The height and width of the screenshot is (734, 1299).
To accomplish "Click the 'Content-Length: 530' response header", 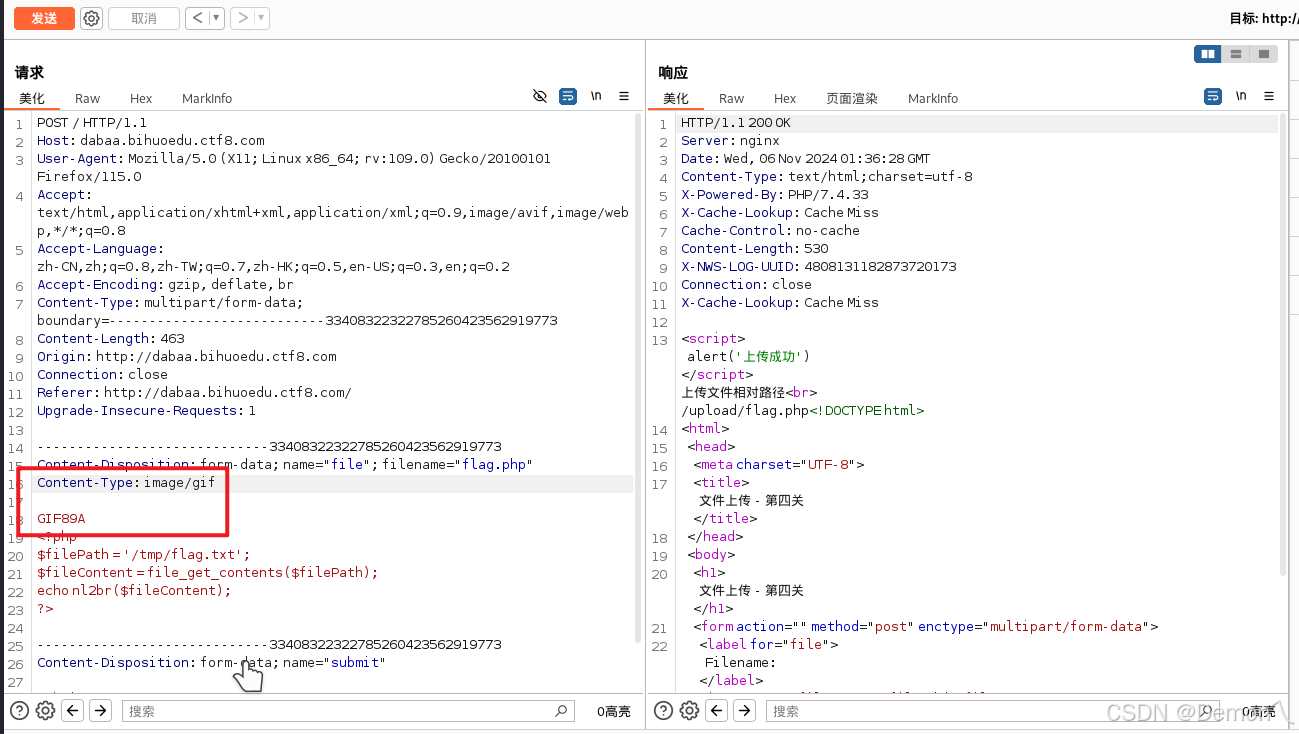I will pyautogui.click(x=755, y=249).
